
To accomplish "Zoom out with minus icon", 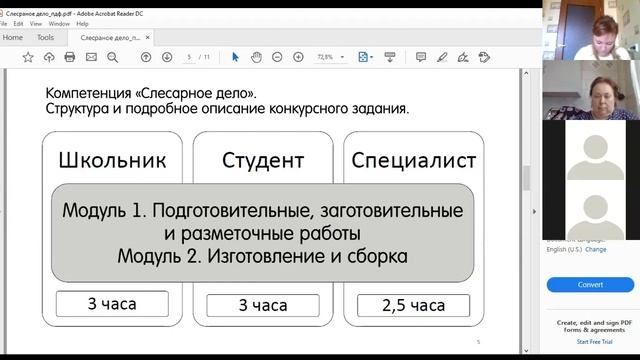I will click(277, 57).
